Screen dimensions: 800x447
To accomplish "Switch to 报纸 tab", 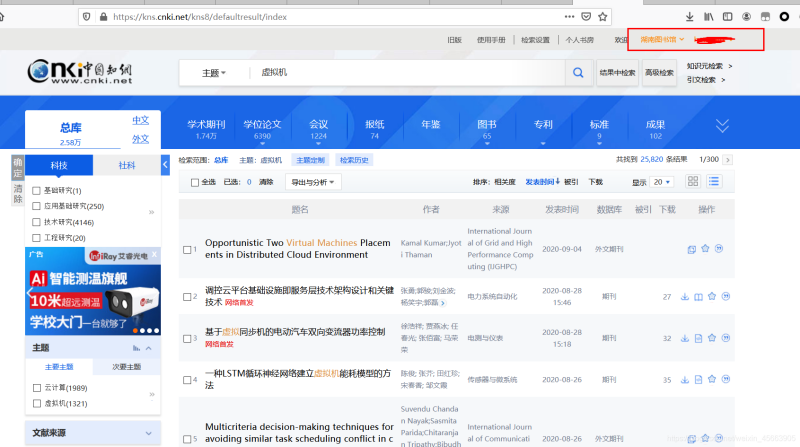I will [374, 129].
